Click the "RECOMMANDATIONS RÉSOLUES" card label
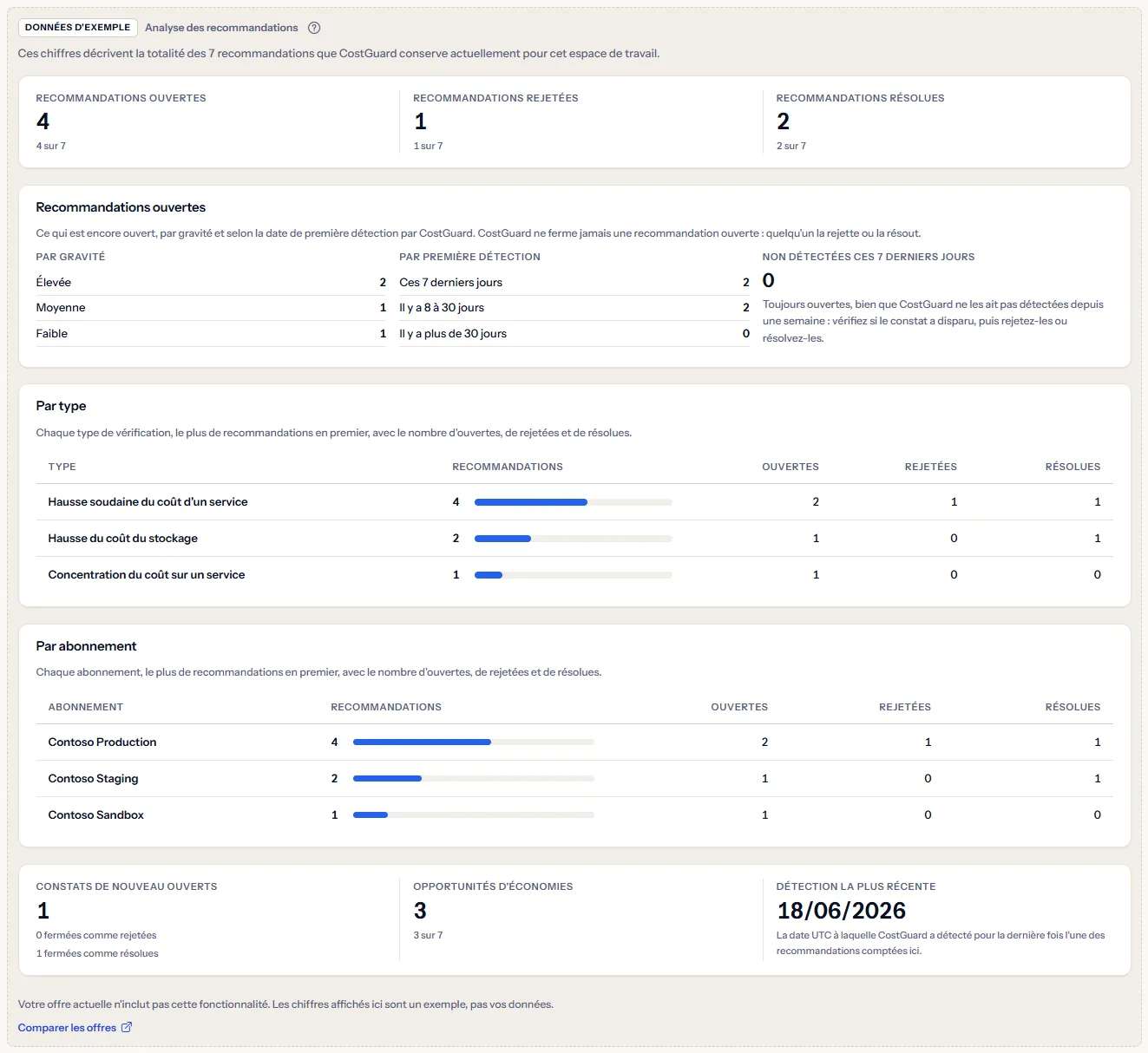The width and height of the screenshot is (1148, 1053). (860, 98)
